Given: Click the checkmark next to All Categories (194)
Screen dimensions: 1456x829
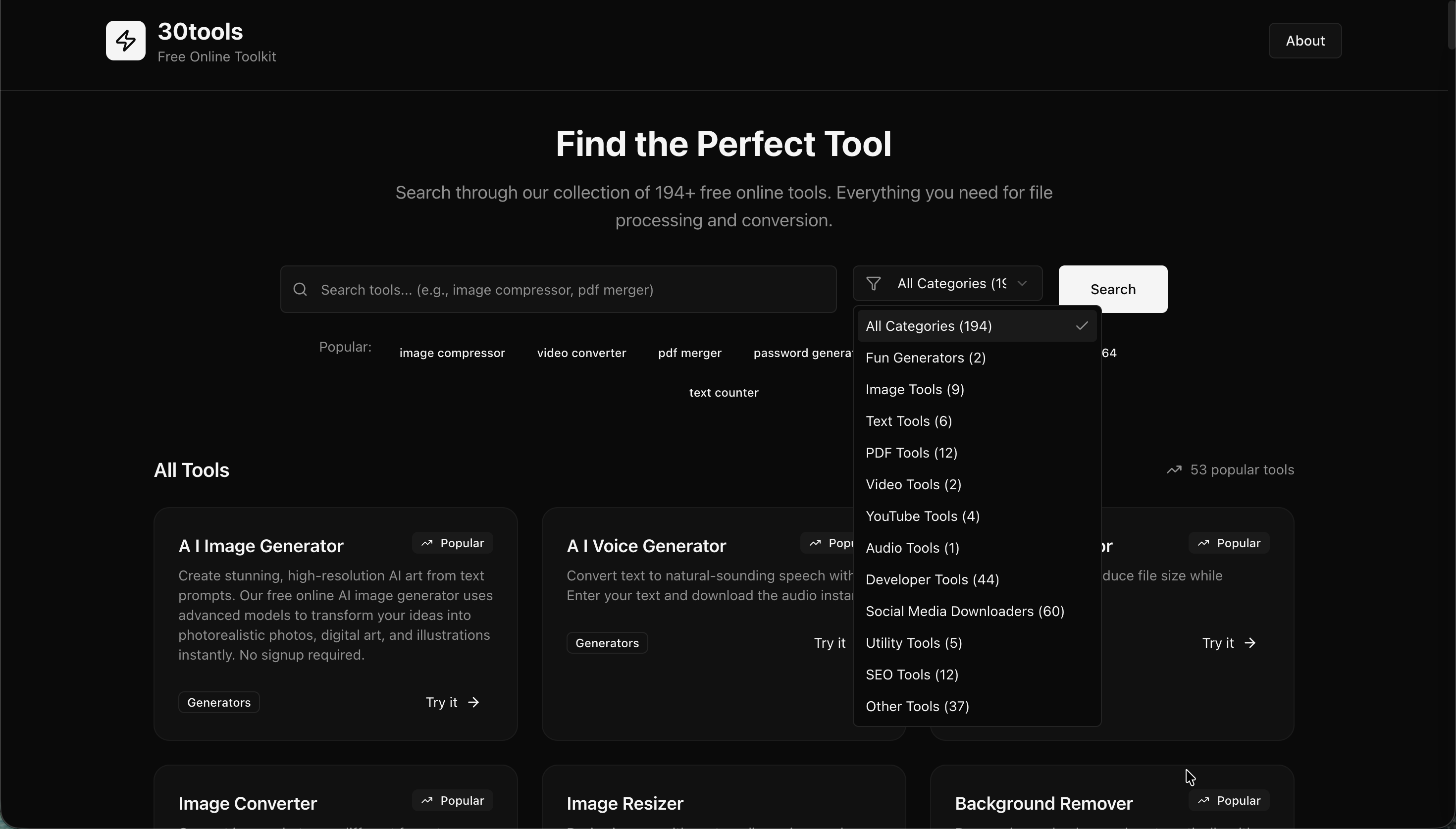Looking at the screenshot, I should click(x=1081, y=325).
